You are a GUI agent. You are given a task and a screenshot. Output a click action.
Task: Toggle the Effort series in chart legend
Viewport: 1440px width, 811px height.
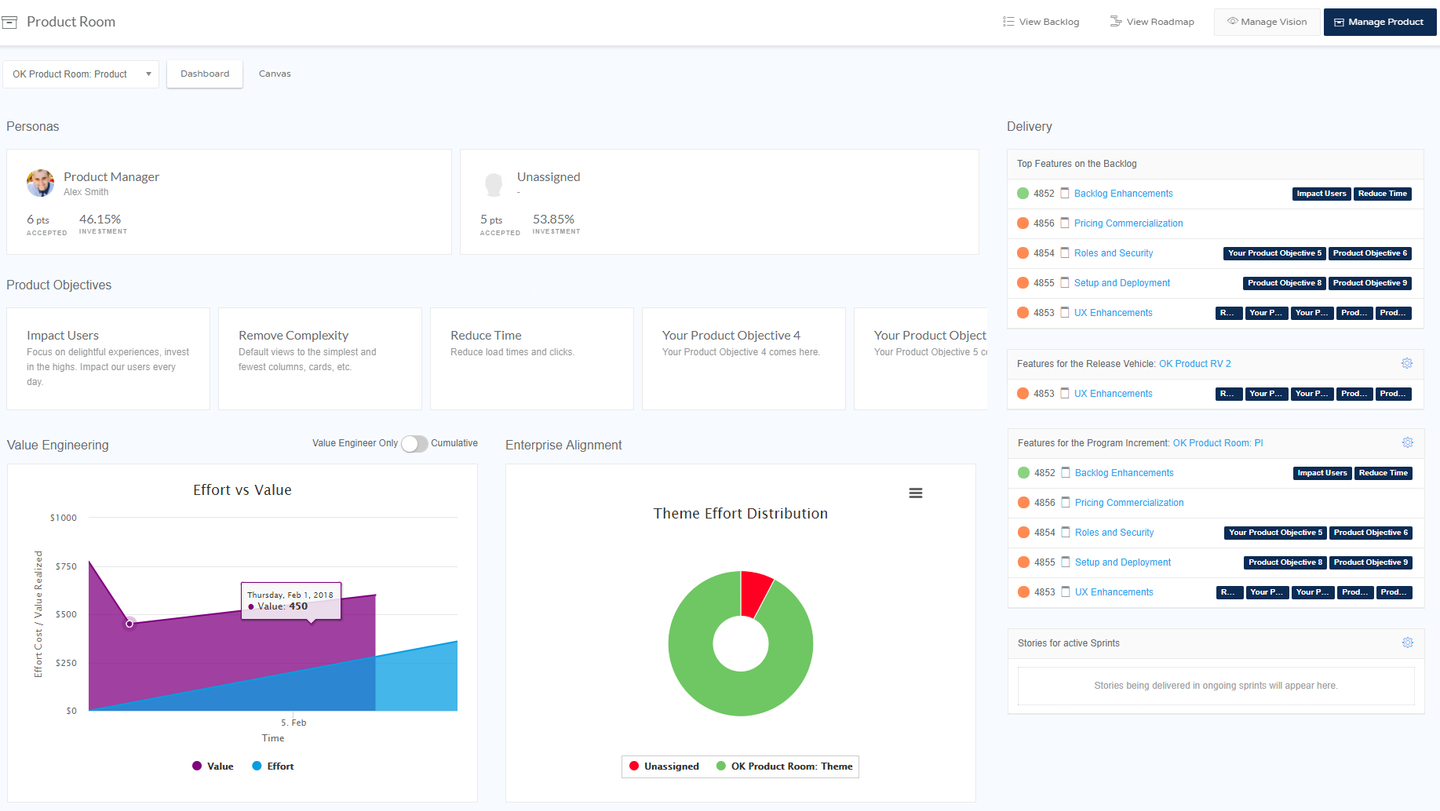(x=272, y=766)
